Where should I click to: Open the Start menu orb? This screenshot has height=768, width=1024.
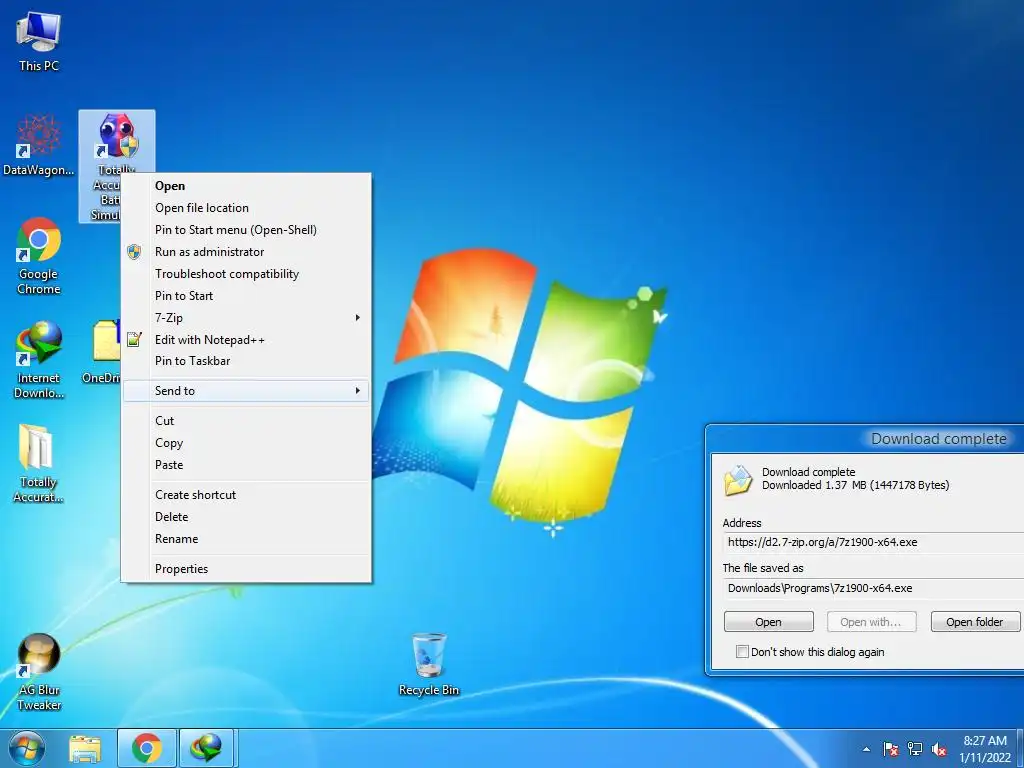(x=26, y=748)
